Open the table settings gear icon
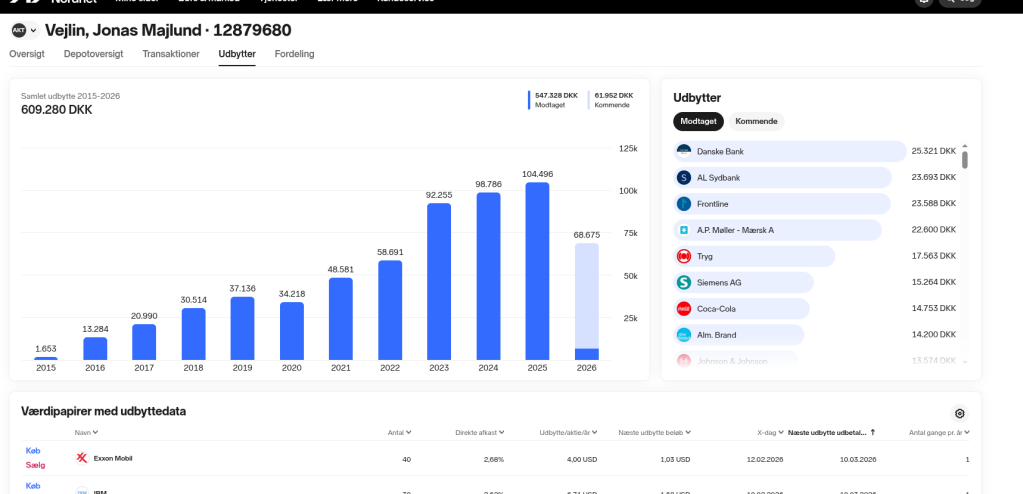The width and height of the screenshot is (1023, 494). point(959,413)
